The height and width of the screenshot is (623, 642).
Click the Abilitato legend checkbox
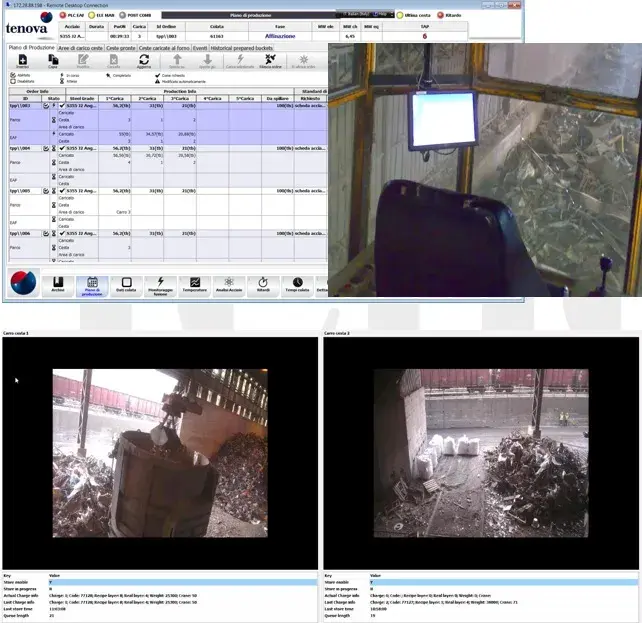click(13, 75)
